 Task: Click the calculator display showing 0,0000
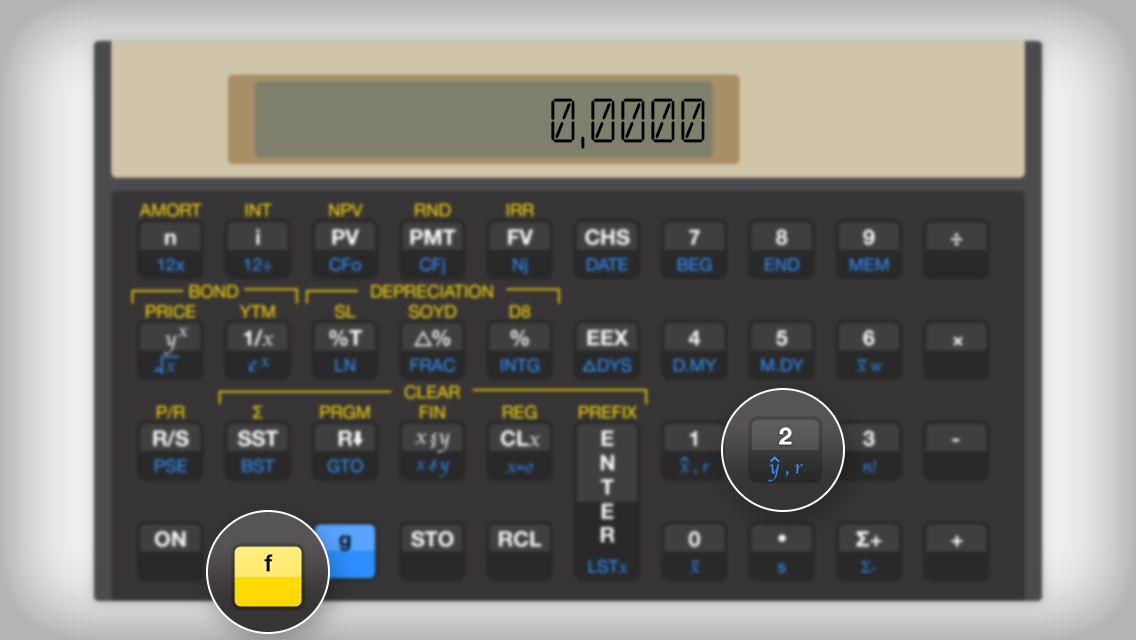point(483,120)
